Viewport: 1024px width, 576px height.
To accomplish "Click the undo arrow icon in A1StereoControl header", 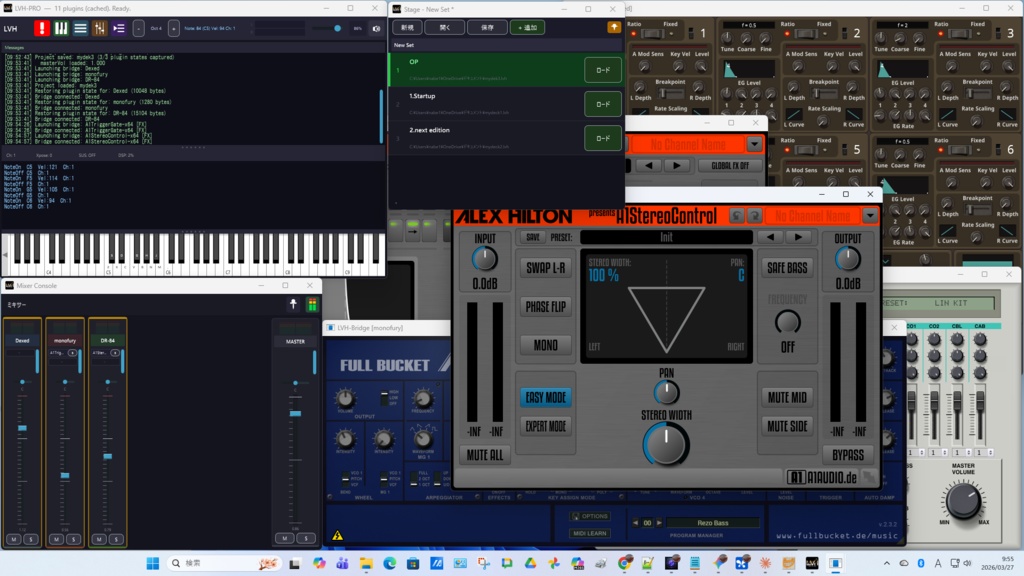I will (737, 216).
